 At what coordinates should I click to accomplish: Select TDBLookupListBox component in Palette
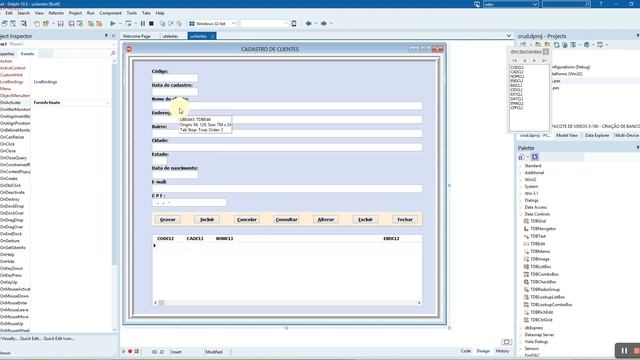[544, 297]
